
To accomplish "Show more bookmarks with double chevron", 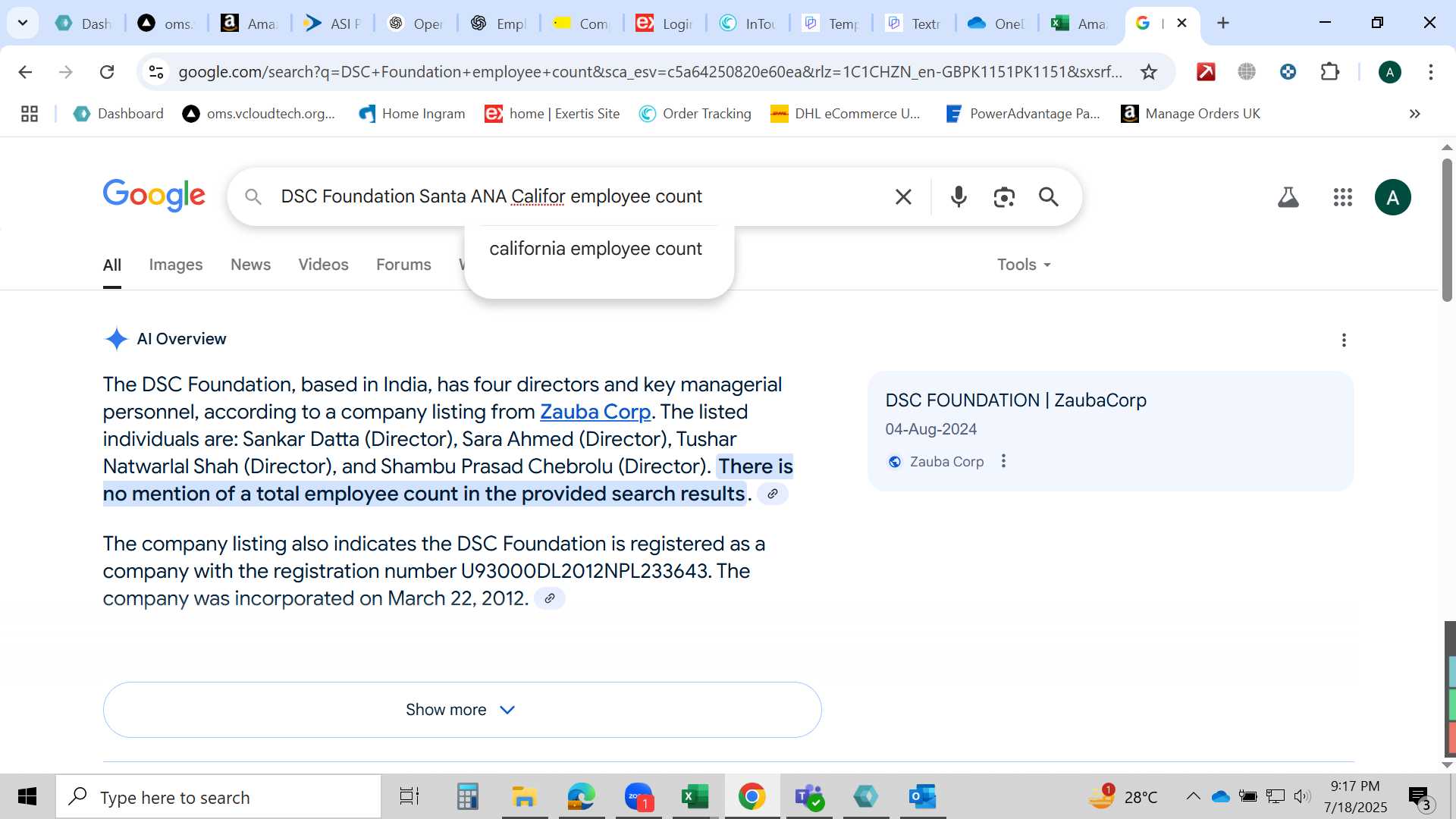I will tap(1415, 114).
